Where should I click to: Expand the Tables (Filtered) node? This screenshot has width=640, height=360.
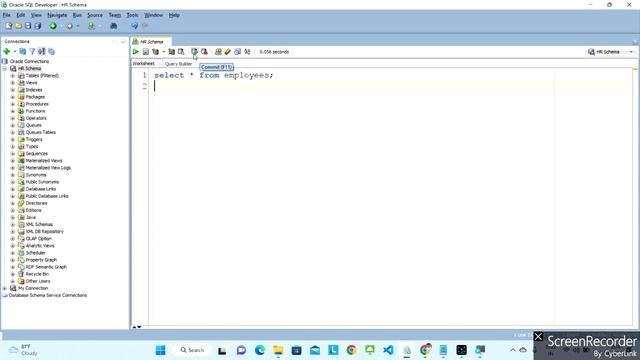pyautogui.click(x=13, y=76)
